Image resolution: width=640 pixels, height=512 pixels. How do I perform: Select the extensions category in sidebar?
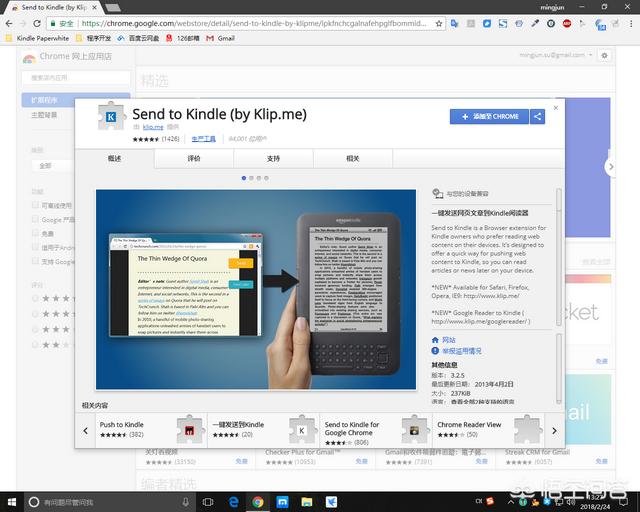pyautogui.click(x=48, y=100)
